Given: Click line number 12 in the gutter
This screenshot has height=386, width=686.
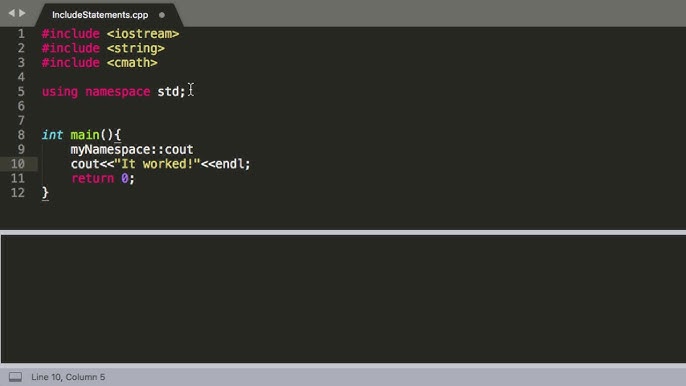Looking at the screenshot, I should (18, 193).
